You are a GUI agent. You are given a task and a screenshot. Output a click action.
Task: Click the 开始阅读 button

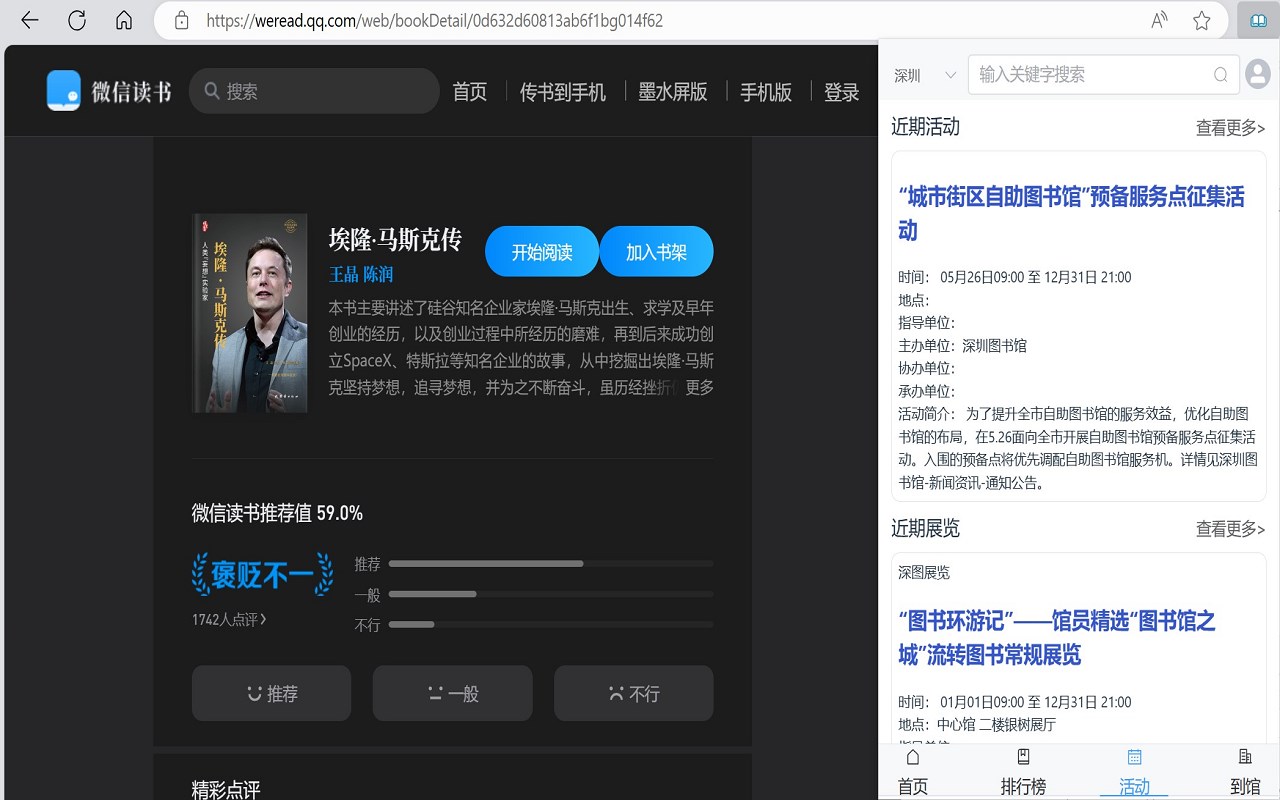point(542,251)
